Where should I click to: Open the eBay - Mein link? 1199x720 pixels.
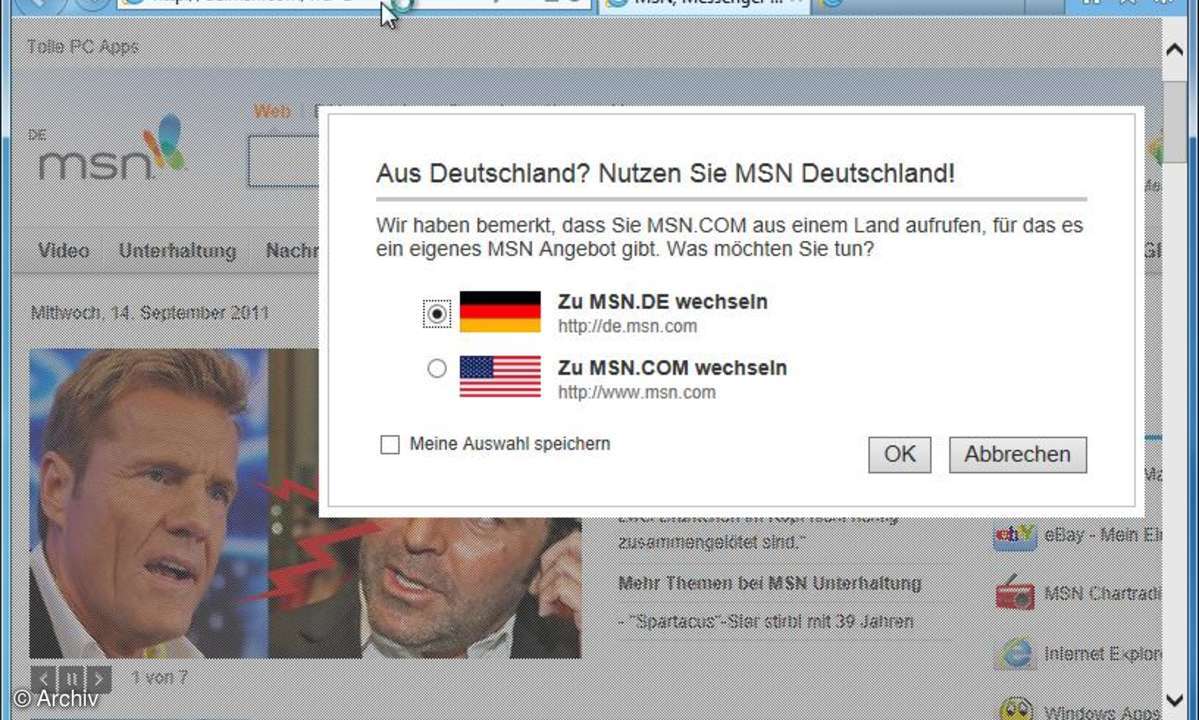point(1103,535)
